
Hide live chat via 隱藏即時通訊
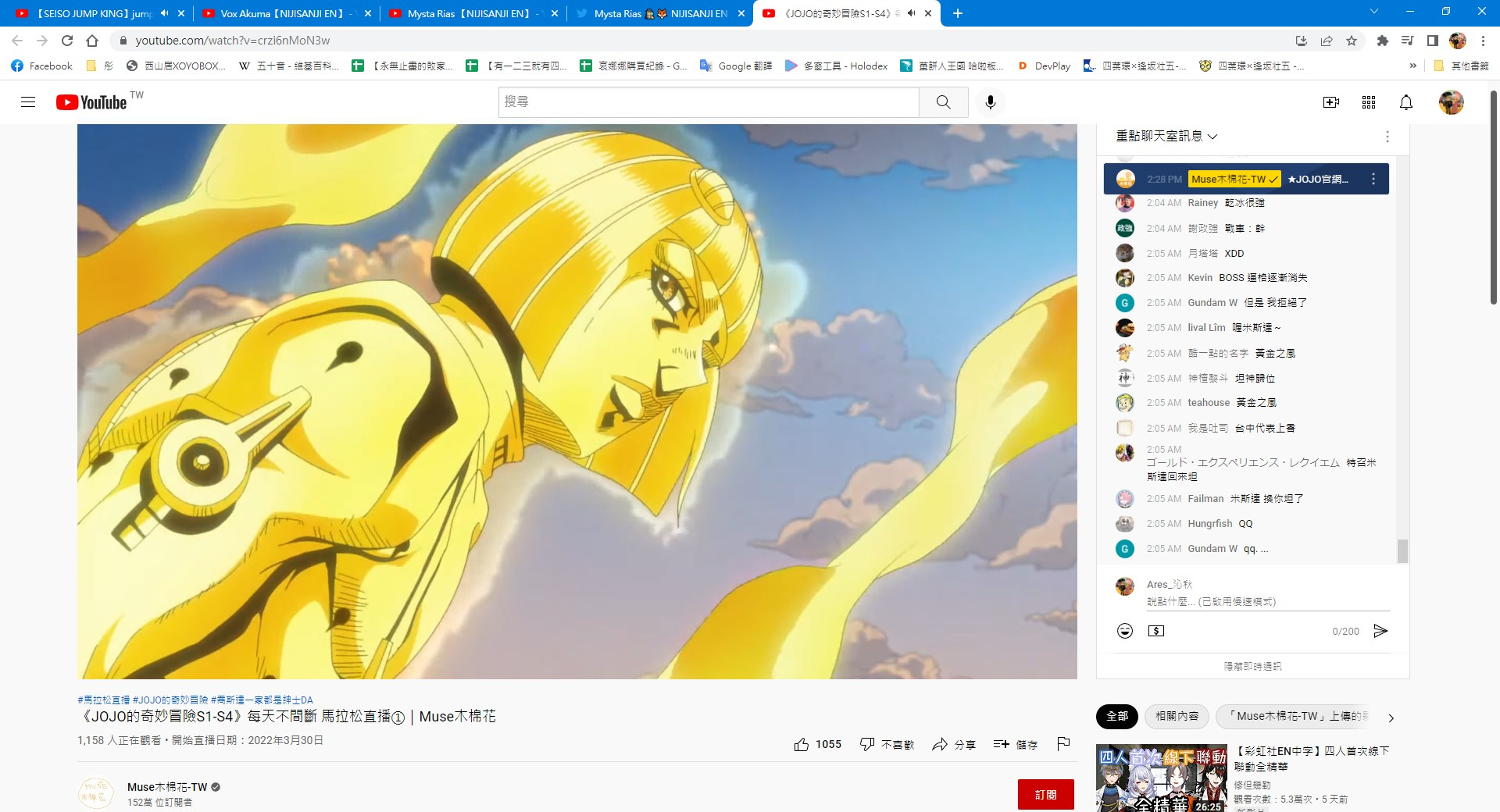point(1253,667)
